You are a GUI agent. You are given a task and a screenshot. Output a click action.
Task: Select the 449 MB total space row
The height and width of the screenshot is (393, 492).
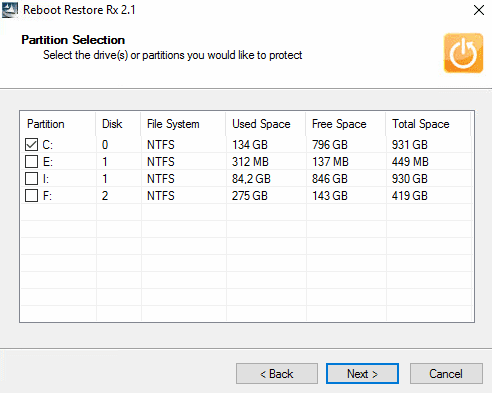pos(246,162)
